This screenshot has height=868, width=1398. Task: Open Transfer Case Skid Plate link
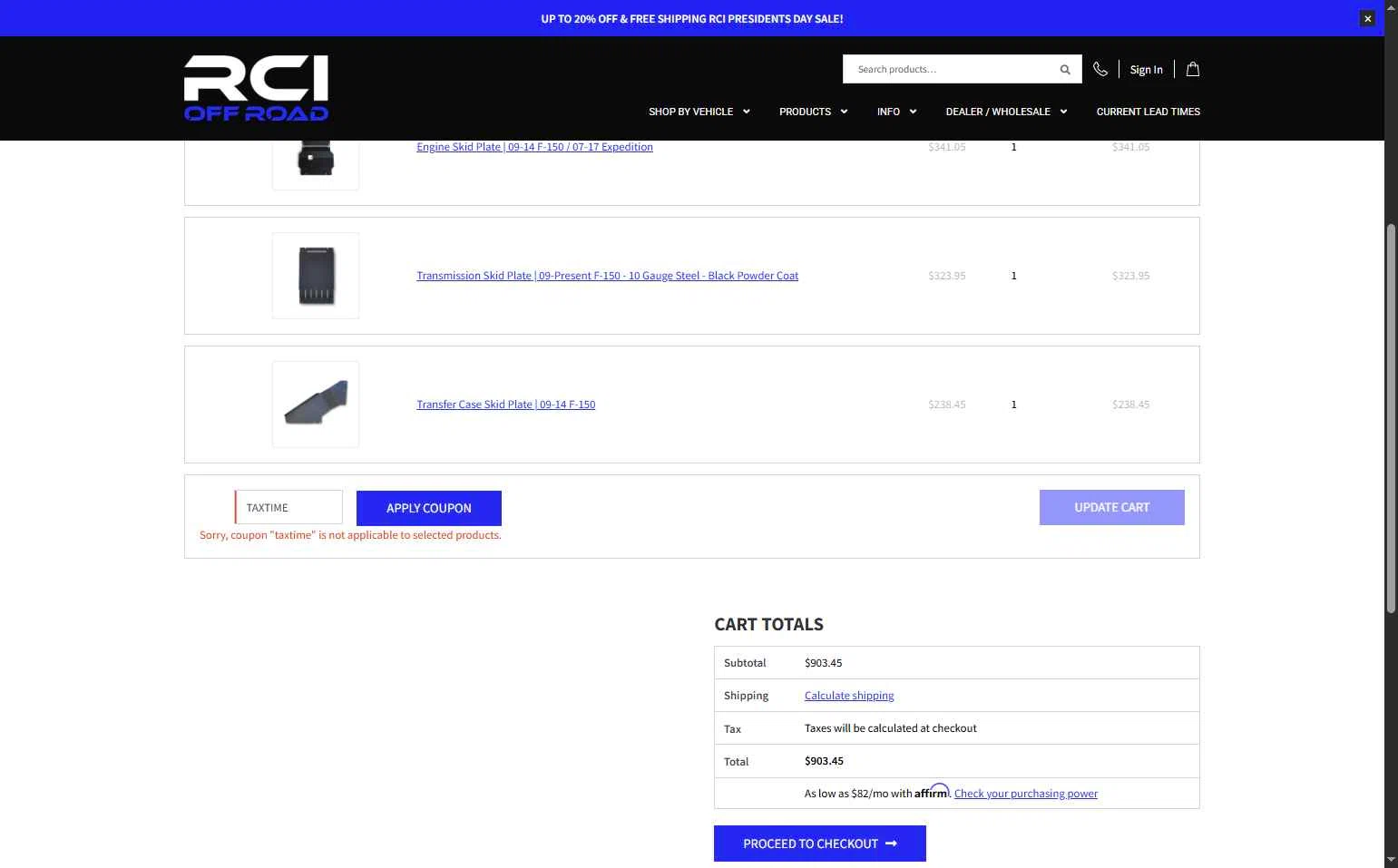tap(505, 405)
